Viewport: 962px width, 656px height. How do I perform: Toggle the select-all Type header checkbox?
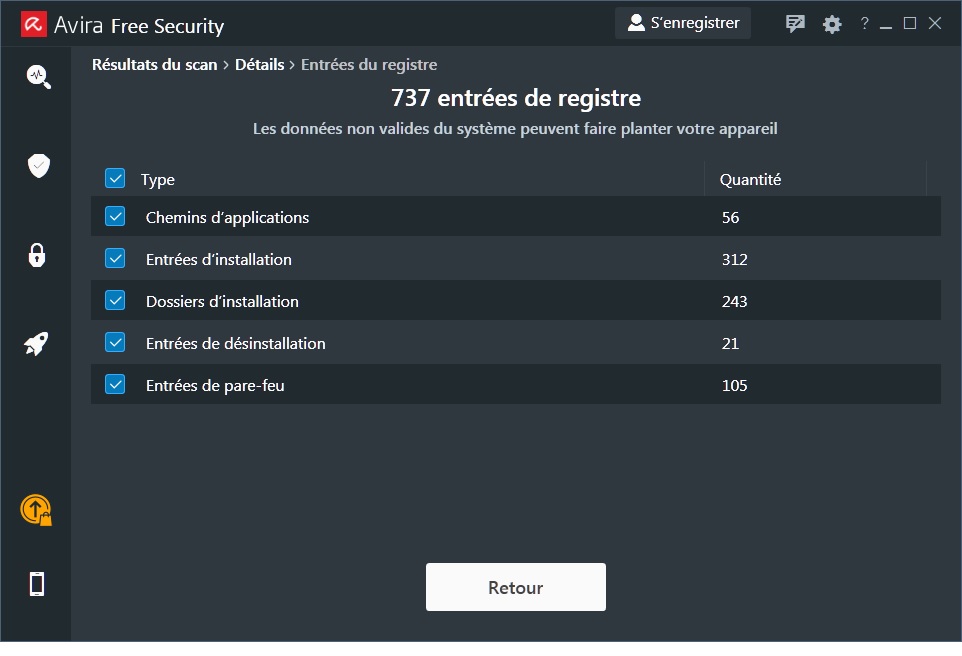click(115, 179)
